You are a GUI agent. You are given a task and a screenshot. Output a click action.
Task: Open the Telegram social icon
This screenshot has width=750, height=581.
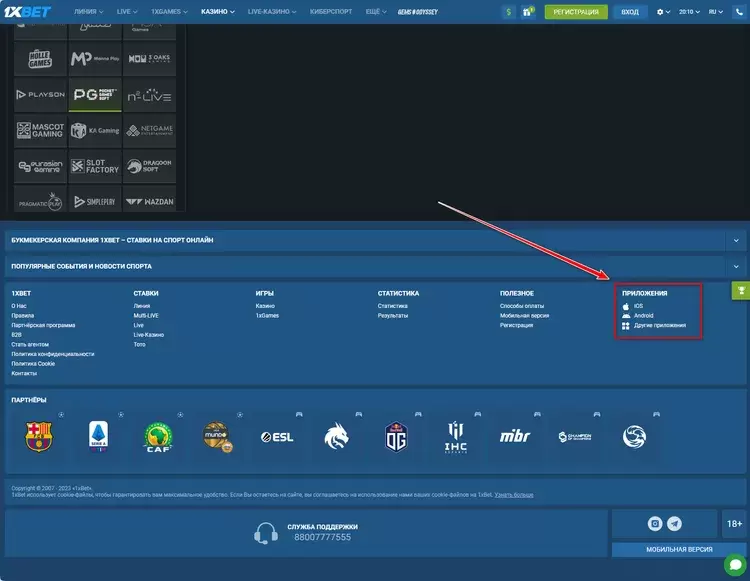[x=674, y=524]
